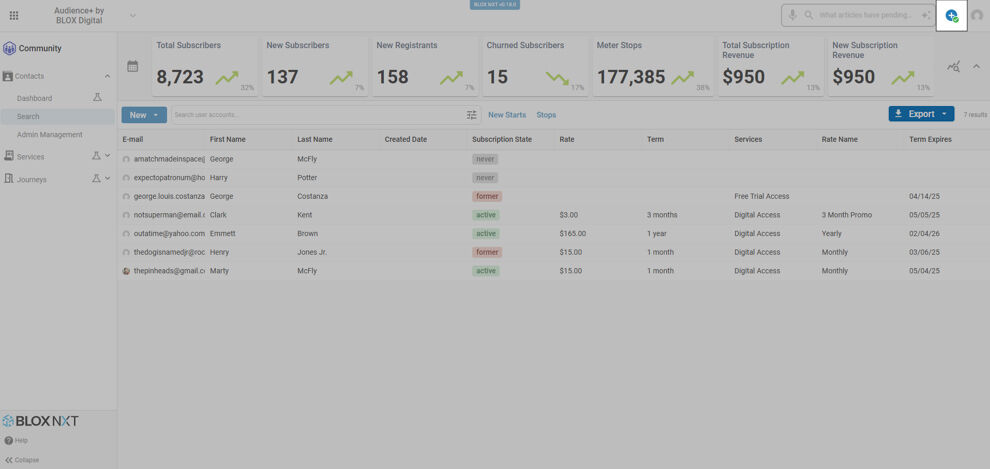990x469 pixels.
Task: Click the Services icon in sidebar
Action: click(9, 156)
